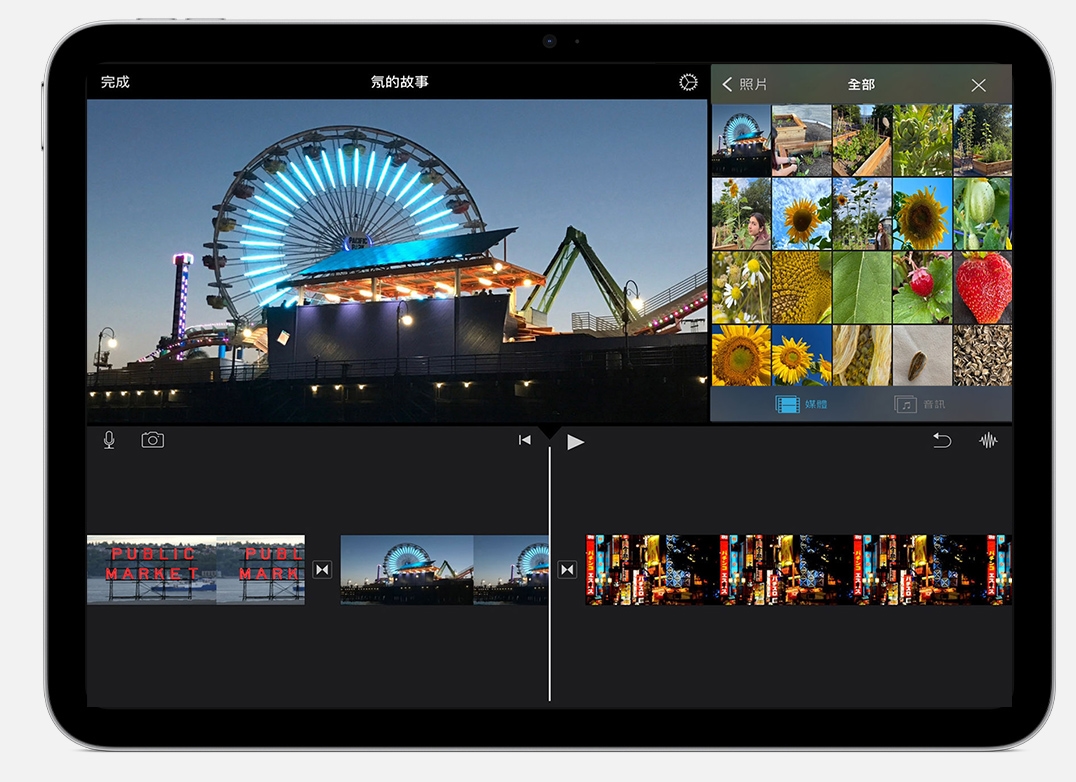Tap the microphone voiceover record icon
Screen dimensions: 1076x782
click(x=109, y=440)
